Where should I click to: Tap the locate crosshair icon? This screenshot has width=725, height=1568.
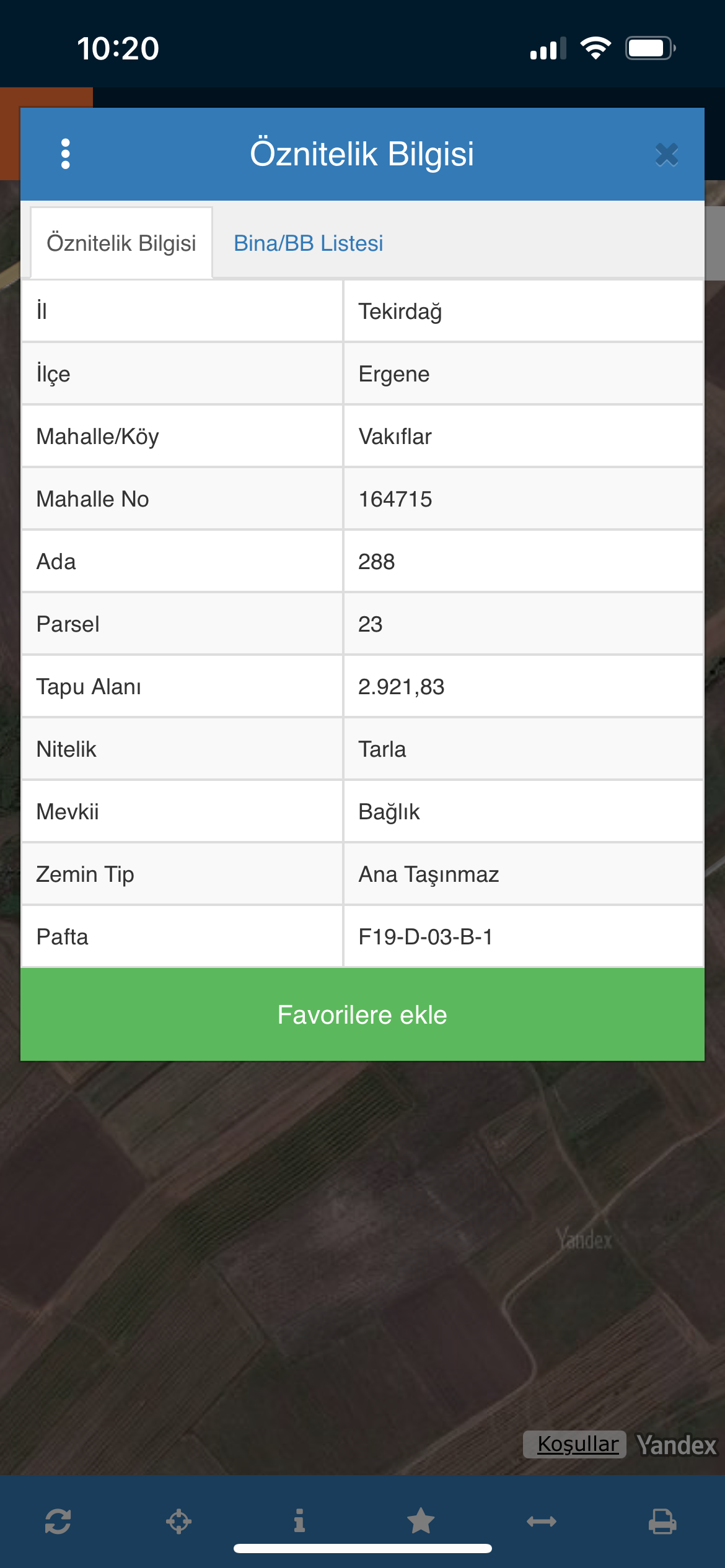point(178,1521)
